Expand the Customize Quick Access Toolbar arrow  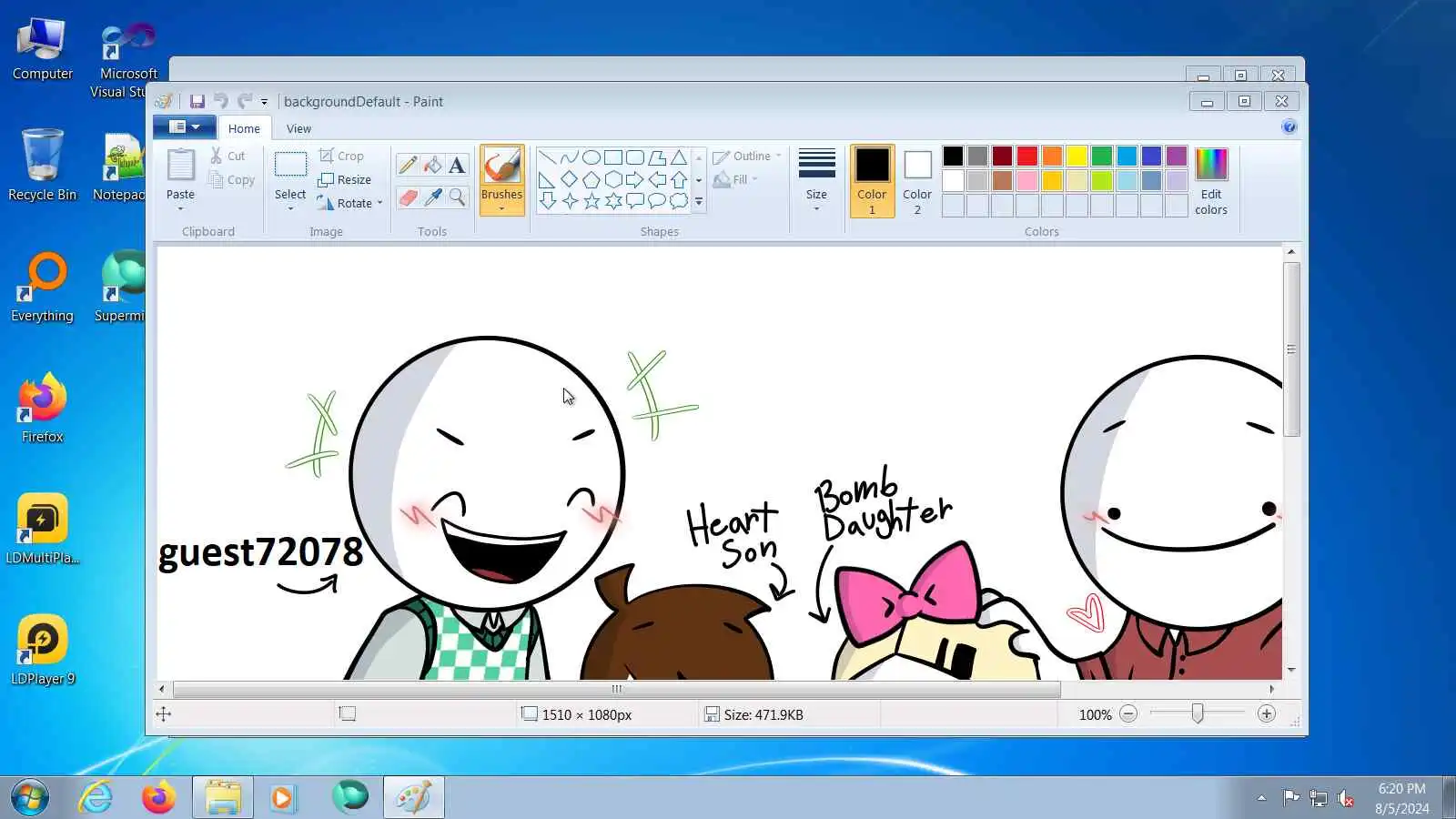(x=264, y=102)
